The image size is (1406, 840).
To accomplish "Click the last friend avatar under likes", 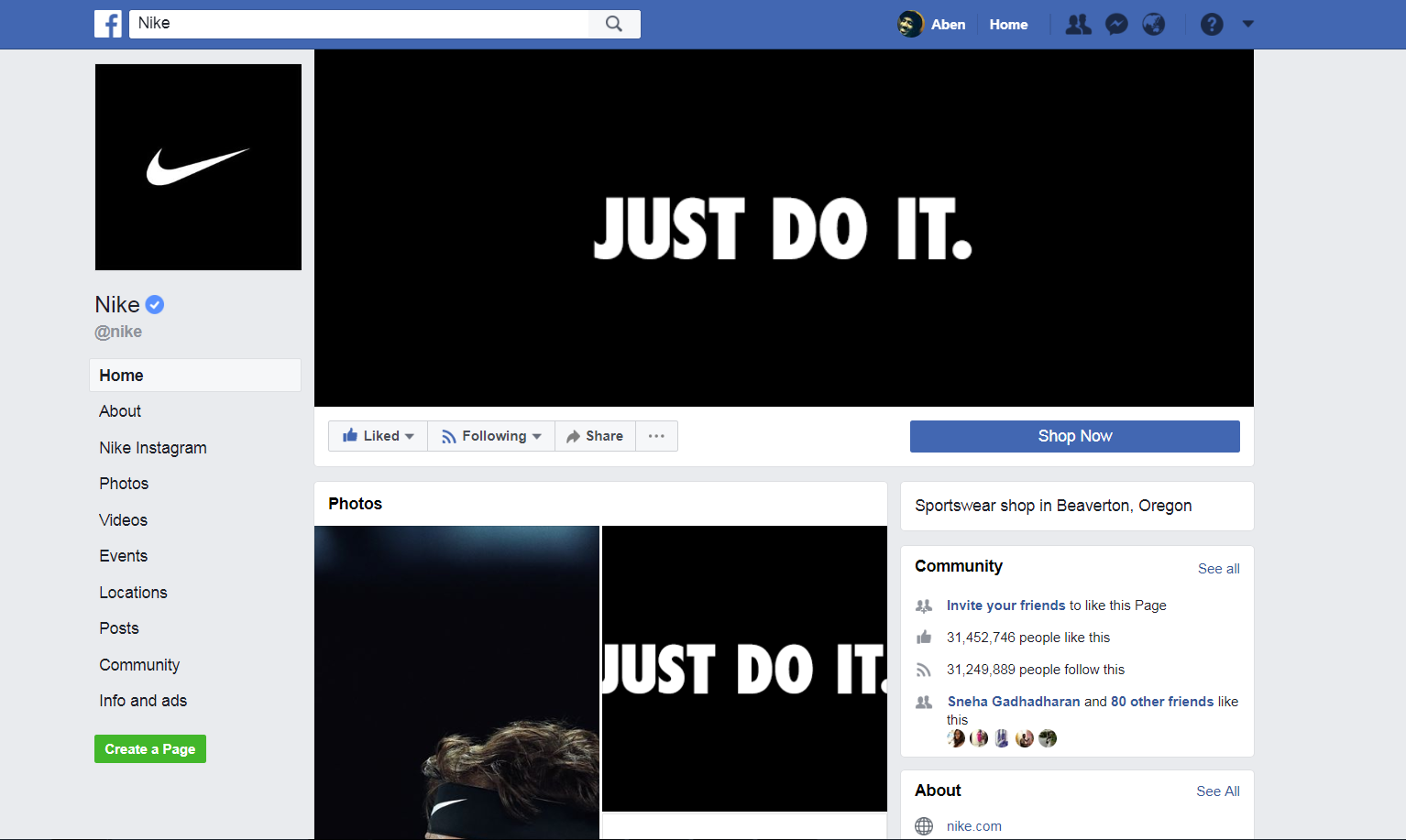I will pyautogui.click(x=1048, y=738).
